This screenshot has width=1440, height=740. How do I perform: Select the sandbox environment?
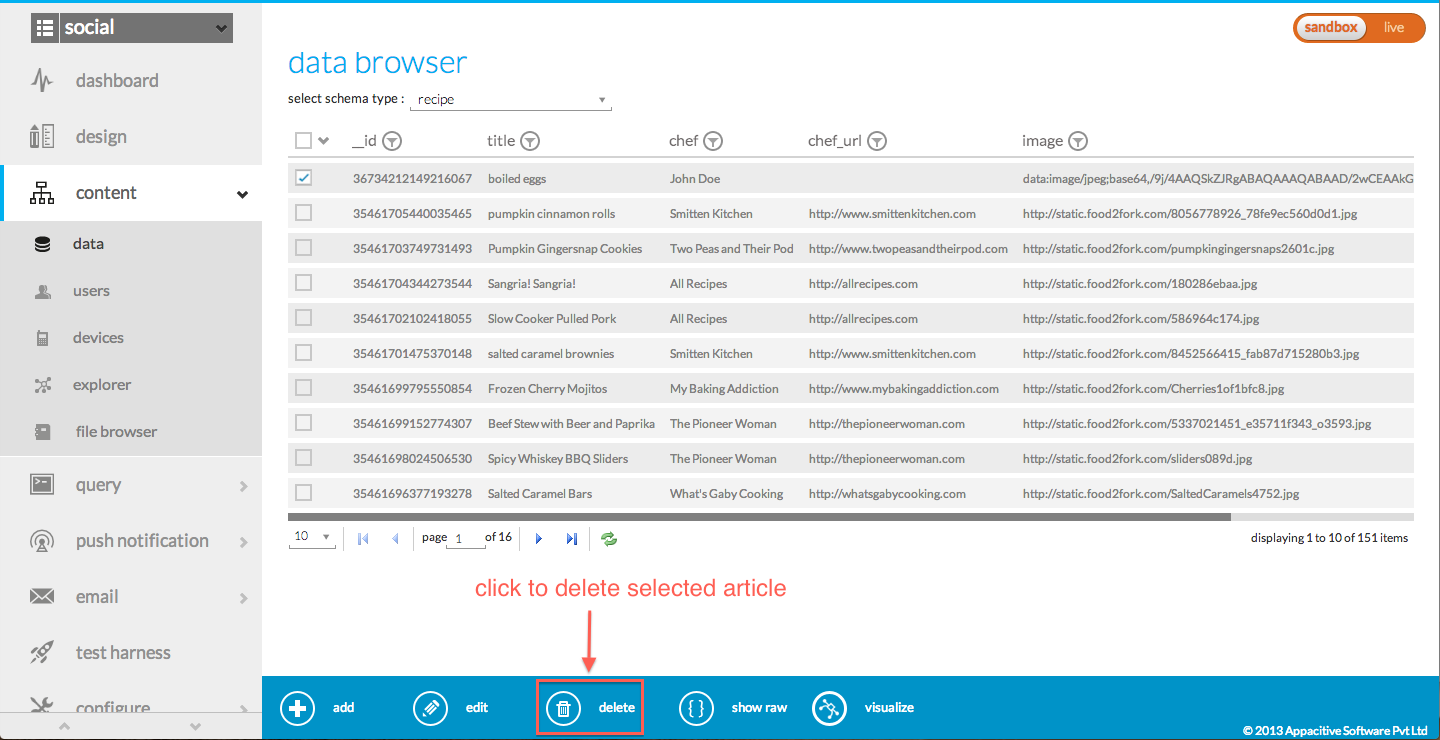(x=1331, y=28)
